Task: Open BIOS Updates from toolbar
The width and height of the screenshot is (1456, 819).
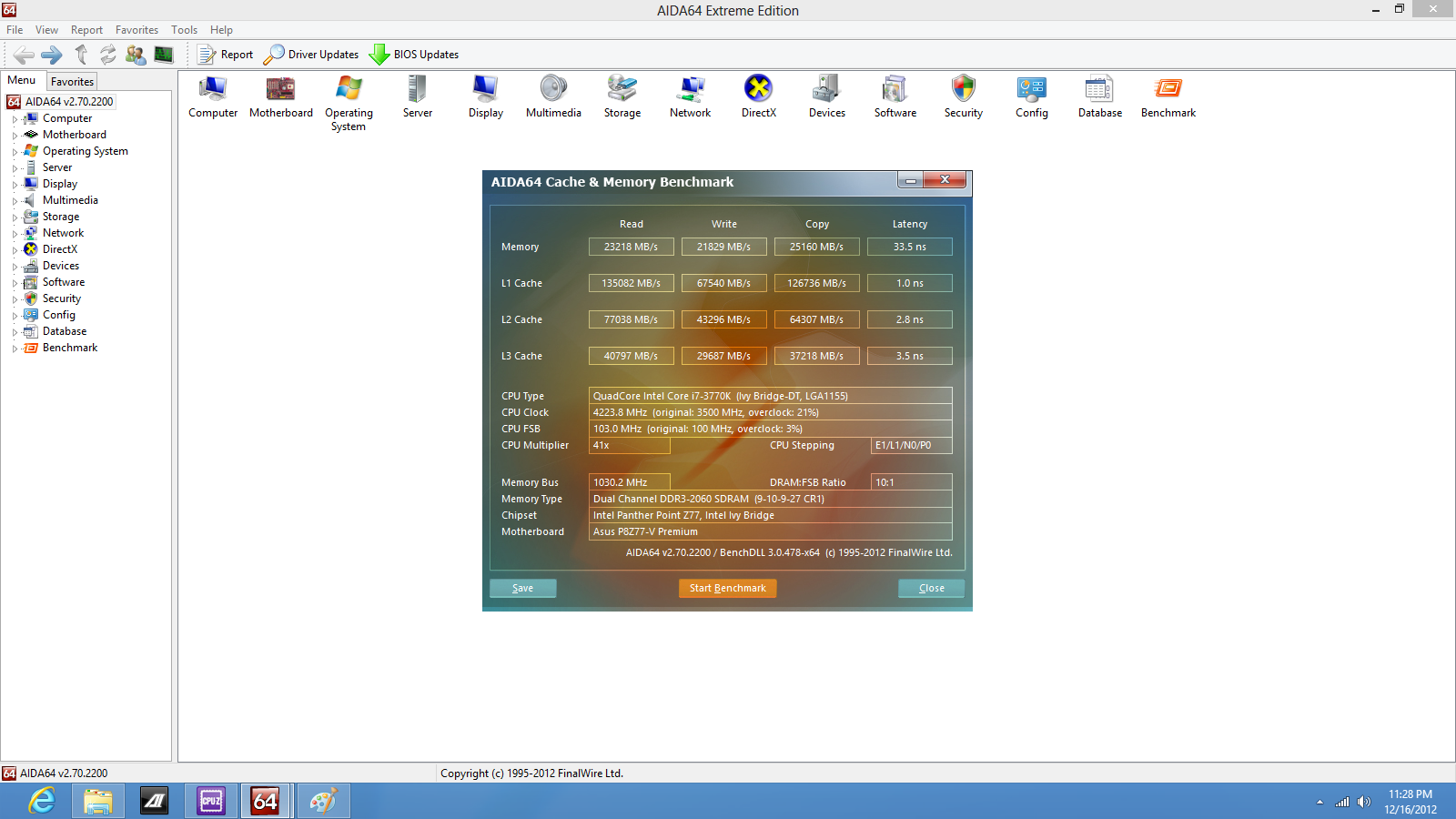Action: [414, 55]
